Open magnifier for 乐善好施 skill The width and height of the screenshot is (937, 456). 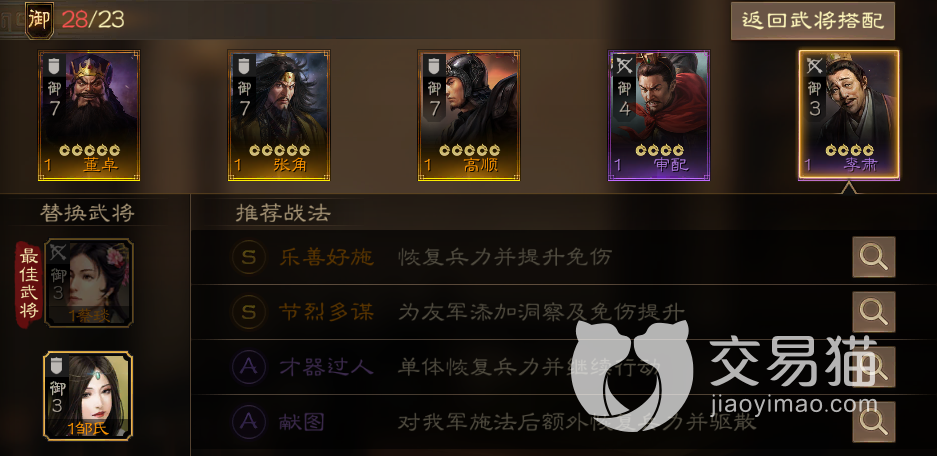[x=873, y=257]
